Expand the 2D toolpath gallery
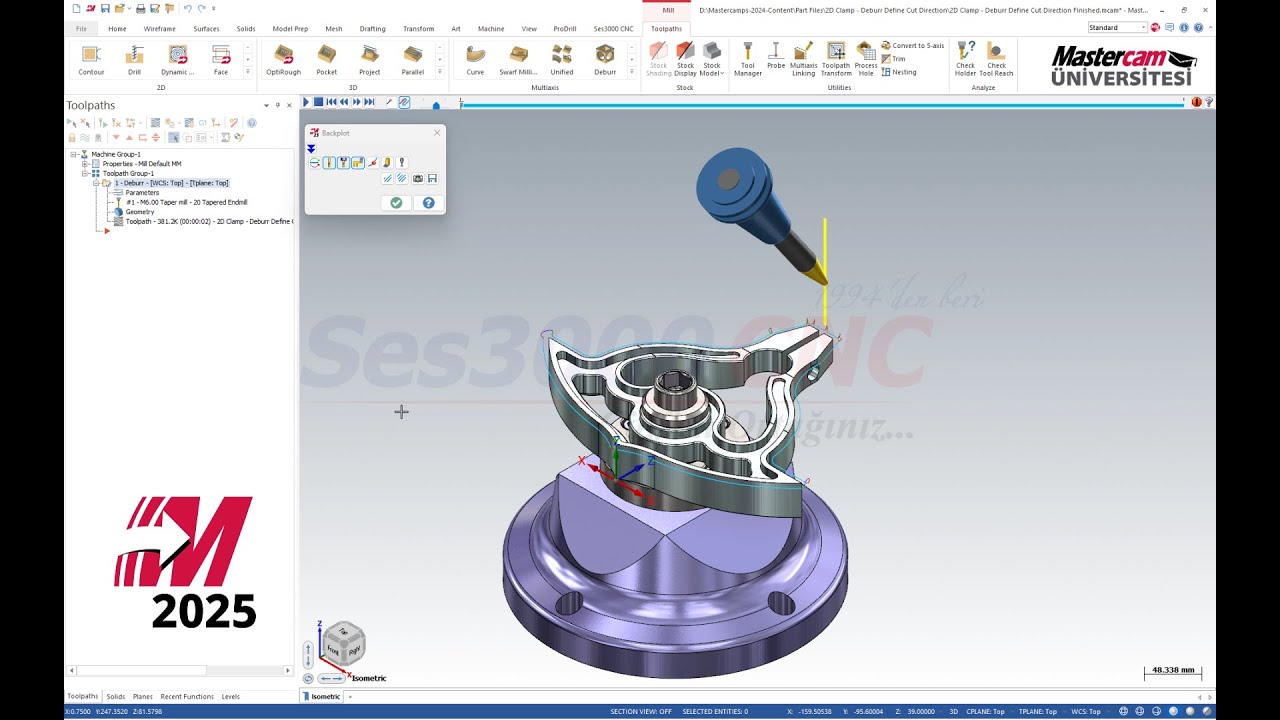Screen dimensions: 1280x720 tap(247, 73)
